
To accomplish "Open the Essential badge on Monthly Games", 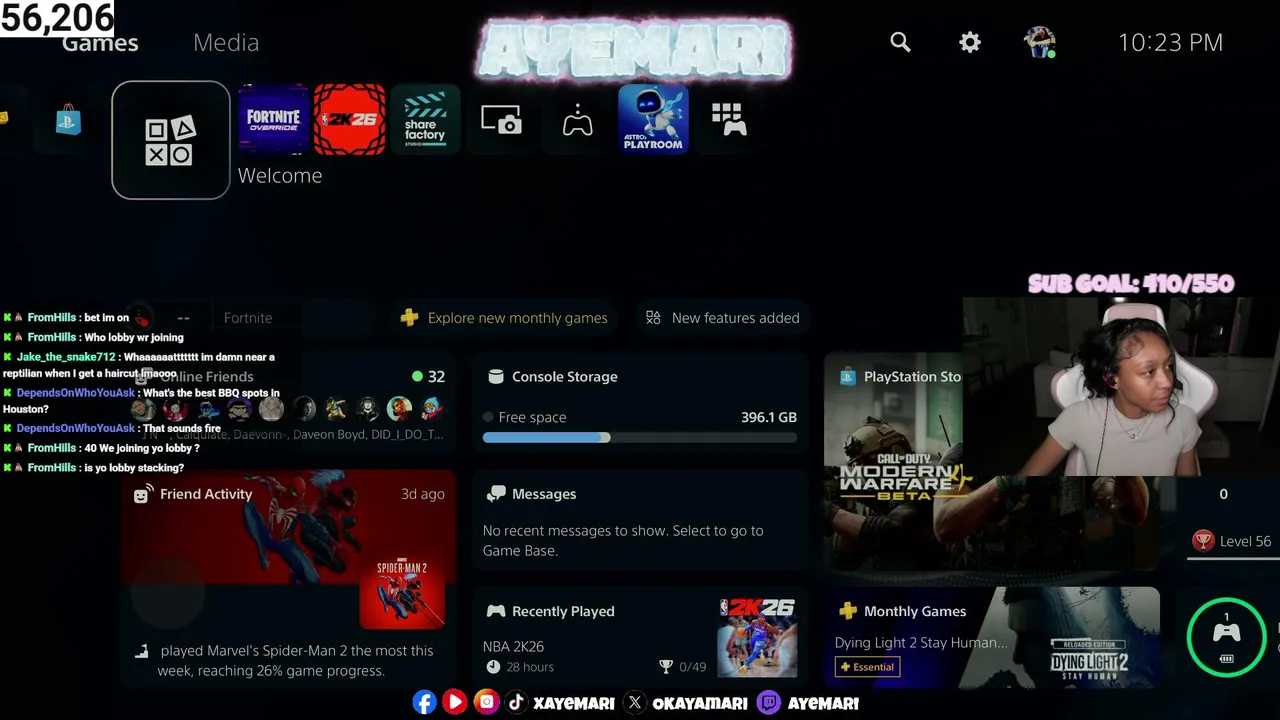I will click(867, 667).
